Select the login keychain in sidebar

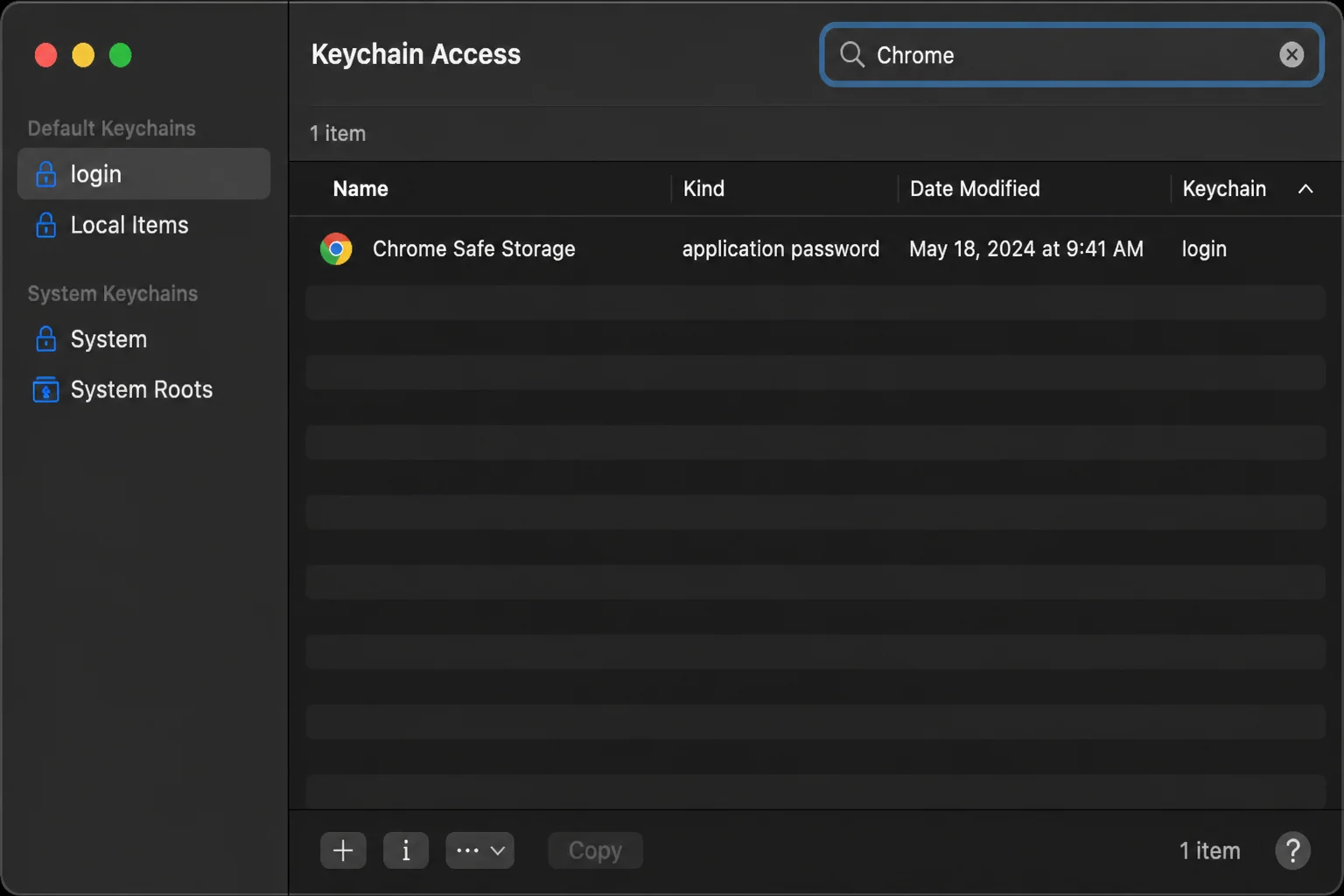click(x=143, y=173)
